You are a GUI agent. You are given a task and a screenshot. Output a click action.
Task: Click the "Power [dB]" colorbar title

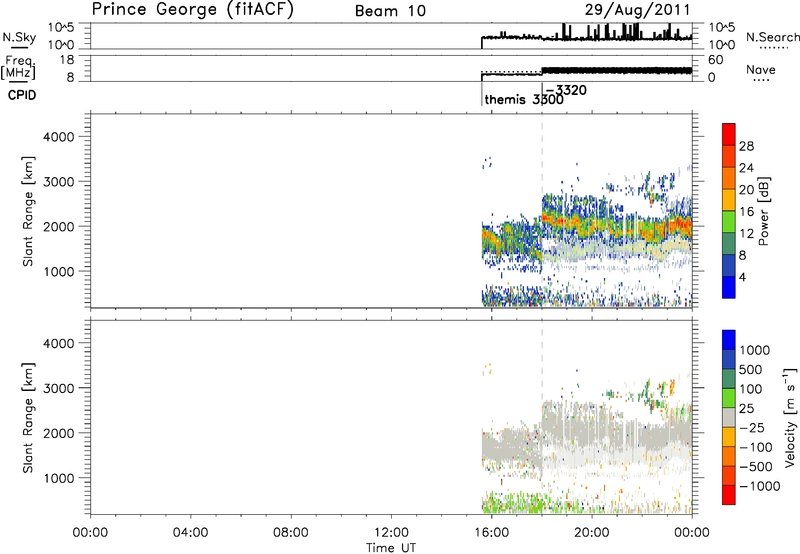tap(763, 211)
